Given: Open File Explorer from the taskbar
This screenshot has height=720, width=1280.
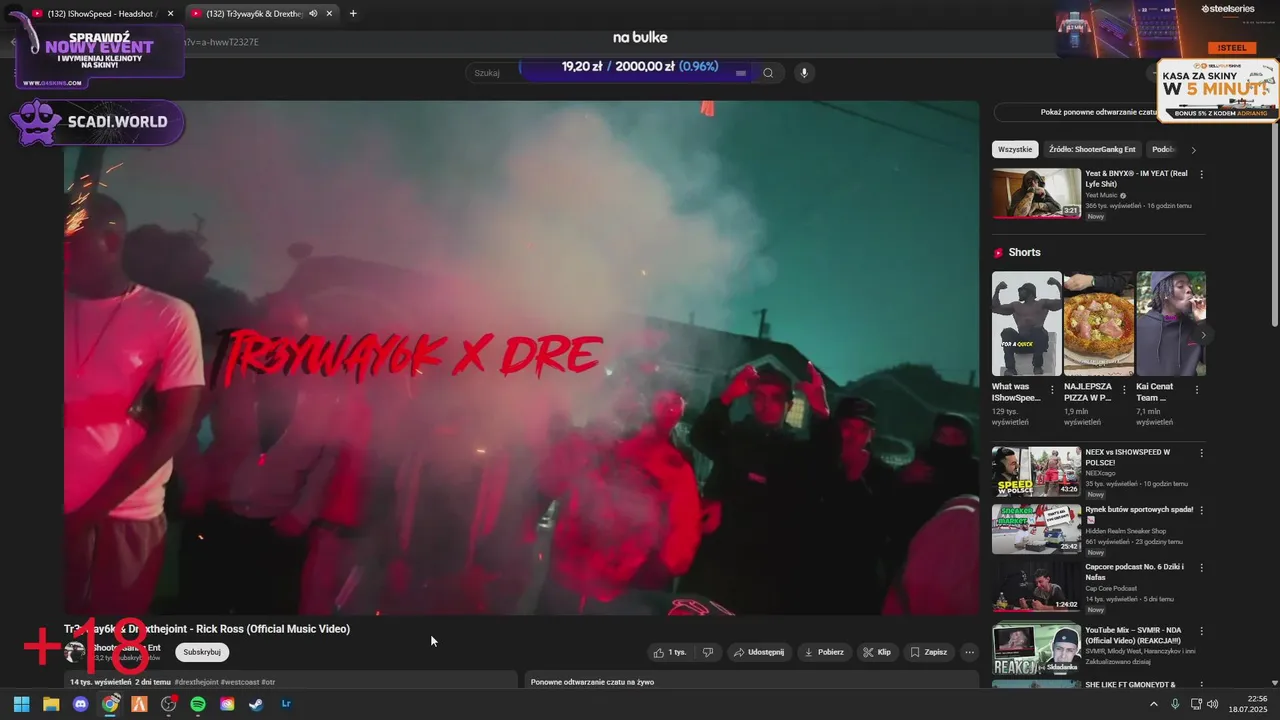Looking at the screenshot, I should pos(51,704).
